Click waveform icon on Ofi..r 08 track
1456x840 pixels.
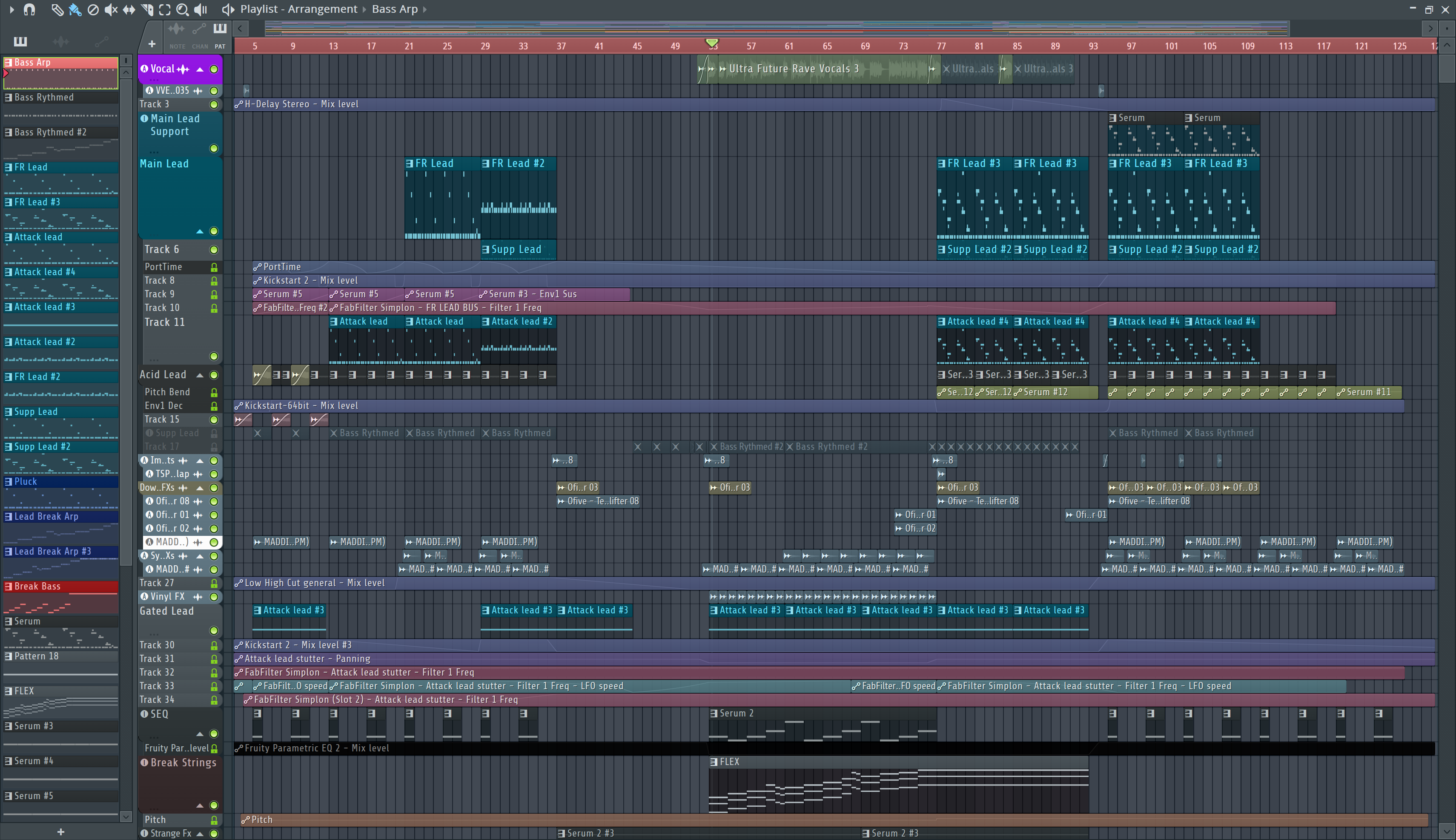(x=198, y=501)
